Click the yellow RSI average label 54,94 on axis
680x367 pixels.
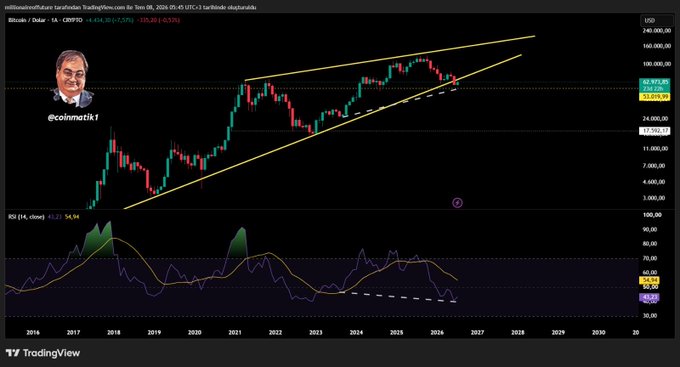[x=650, y=281]
